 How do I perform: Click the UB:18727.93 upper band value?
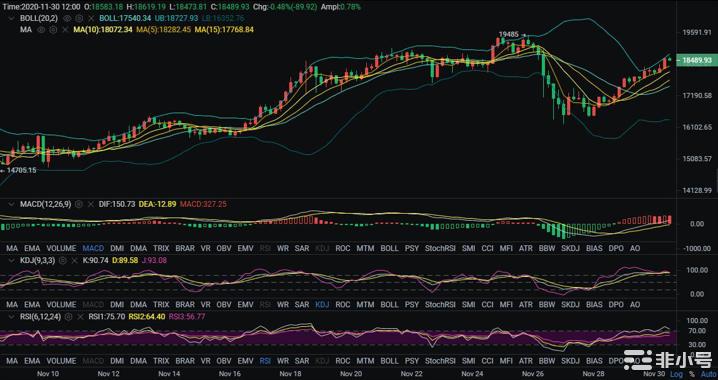[x=176, y=18]
